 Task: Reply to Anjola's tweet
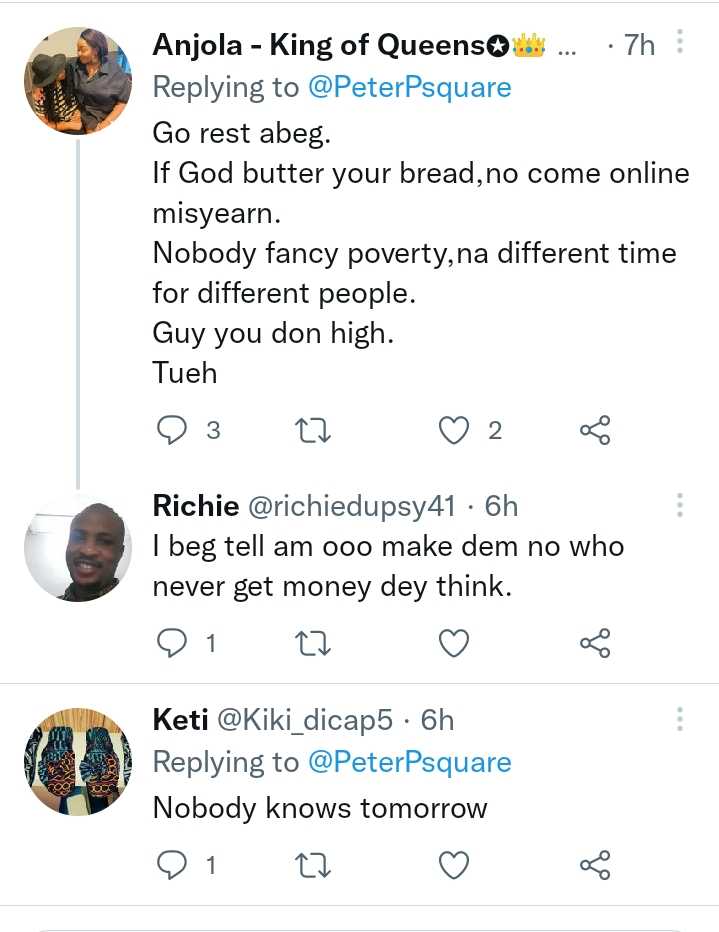tap(174, 431)
